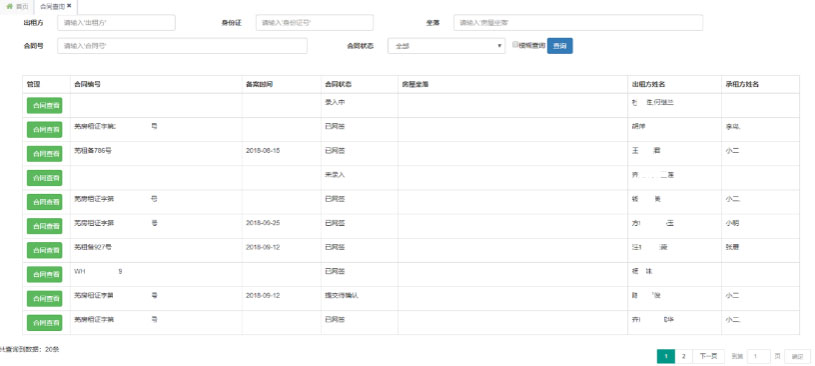Switch to the 合同查询 tab
The image size is (815, 366).
click(56, 6)
